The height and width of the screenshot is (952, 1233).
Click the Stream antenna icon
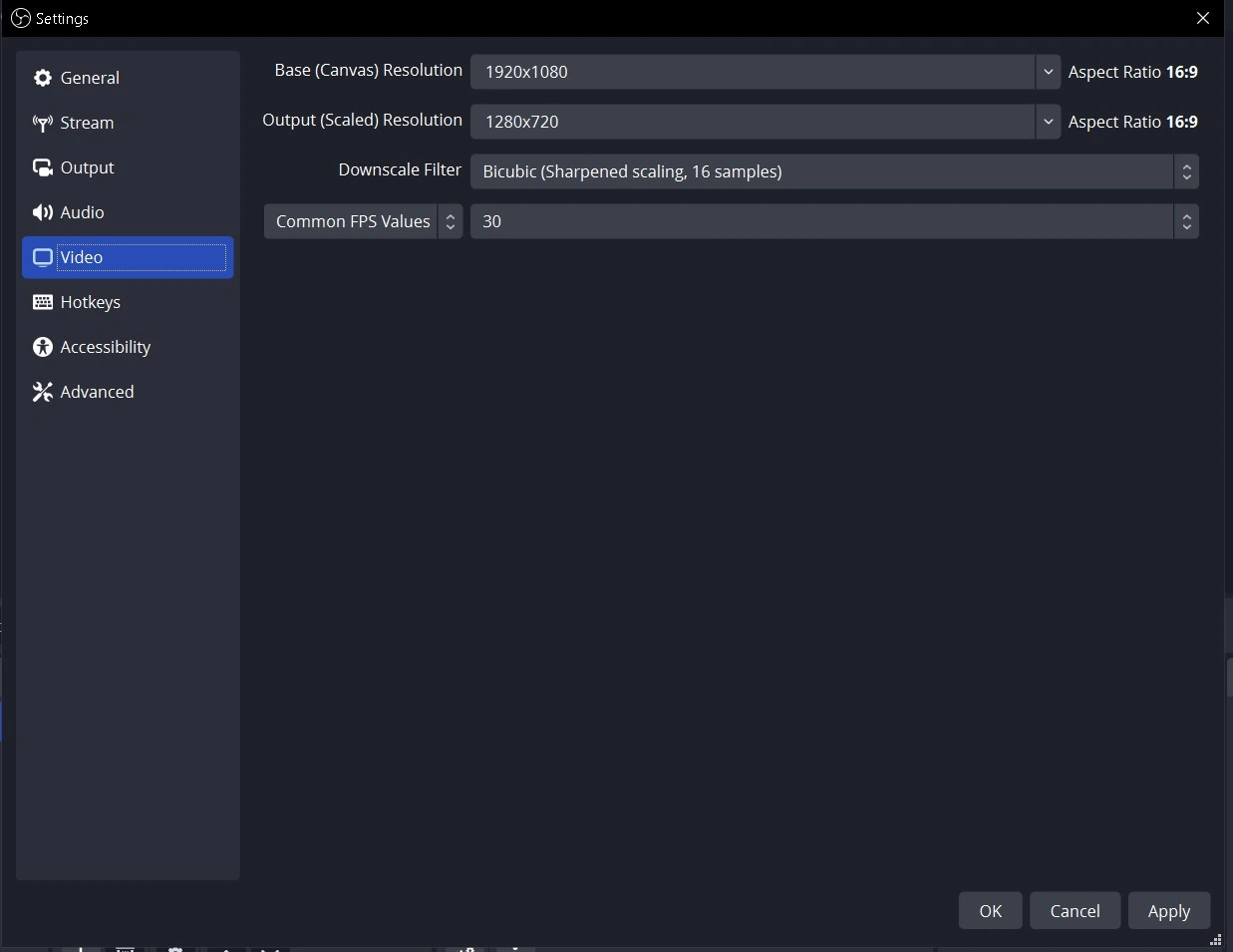43,124
